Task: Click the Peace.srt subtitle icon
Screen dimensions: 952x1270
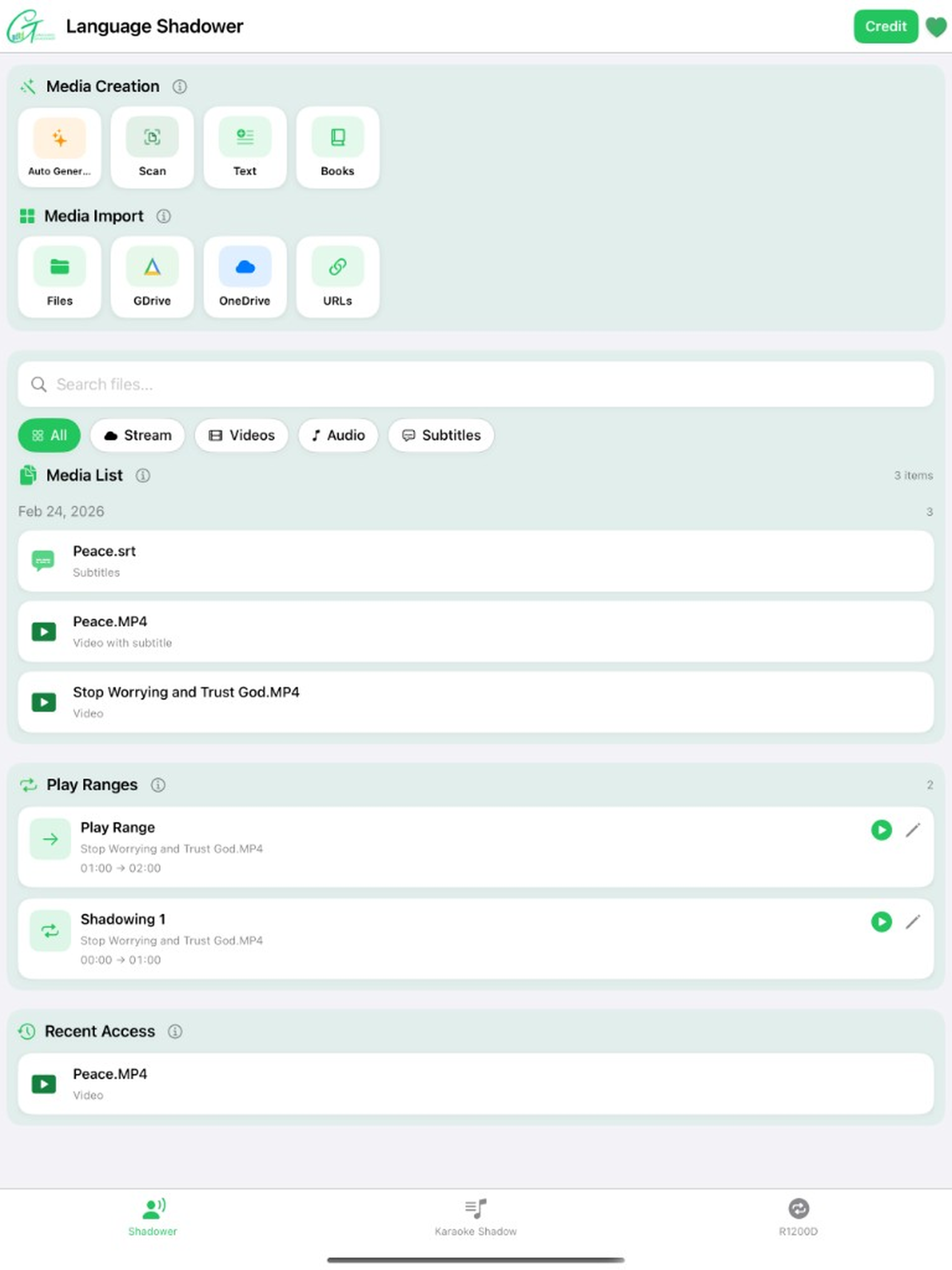Action: pos(44,561)
